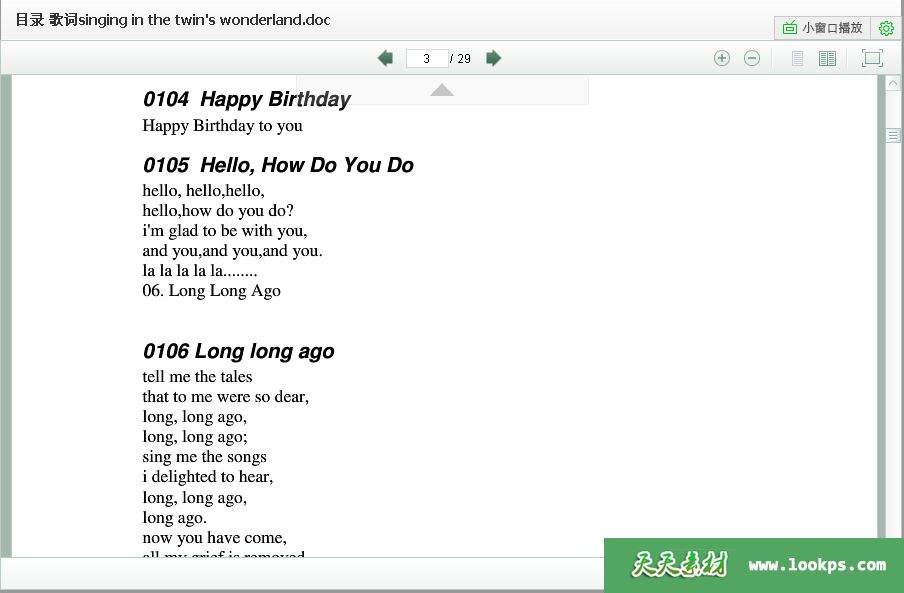Viewport: 904px width, 593px height.
Task: Enter fullscreen mode
Action: (872, 58)
